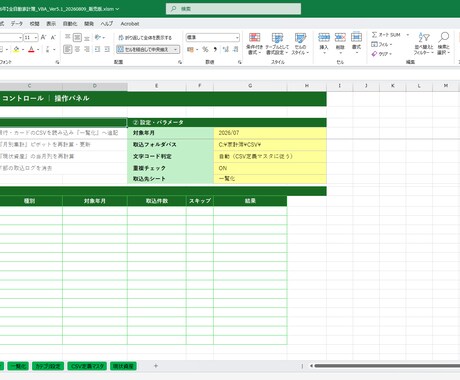Expand the merge and center dropdown arrow
This screenshot has width=460, height=380.
175,49
